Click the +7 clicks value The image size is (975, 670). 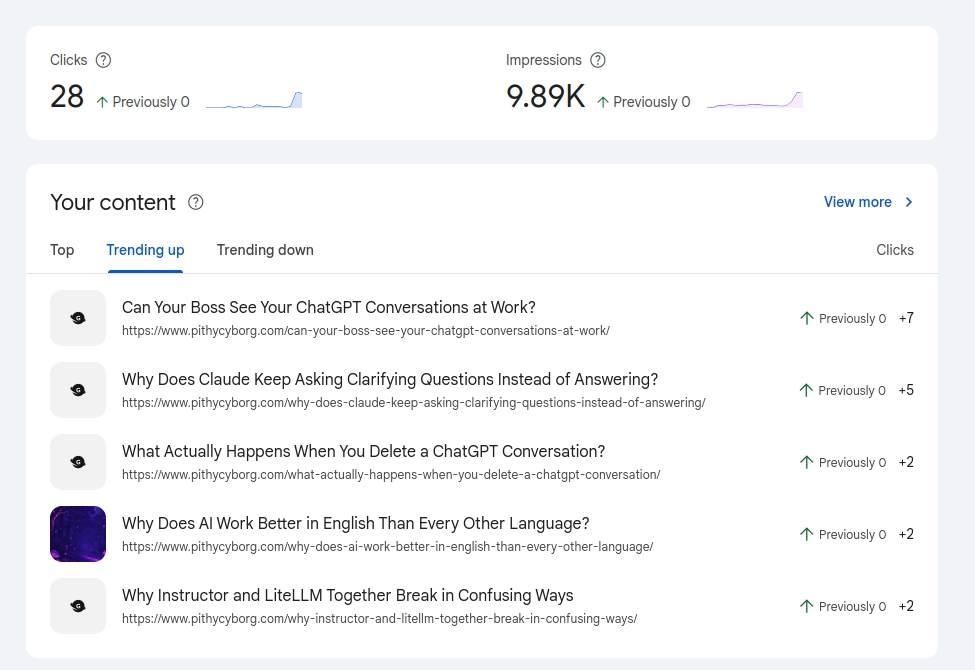tap(906, 319)
